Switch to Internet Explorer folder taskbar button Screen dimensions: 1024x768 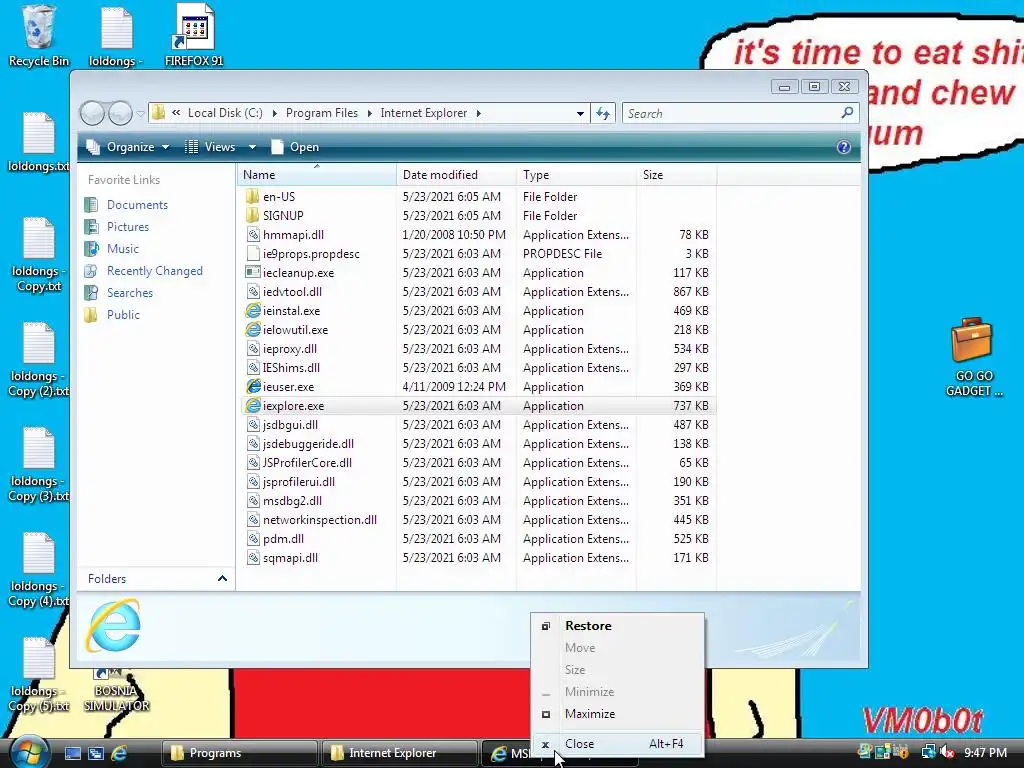[399, 753]
